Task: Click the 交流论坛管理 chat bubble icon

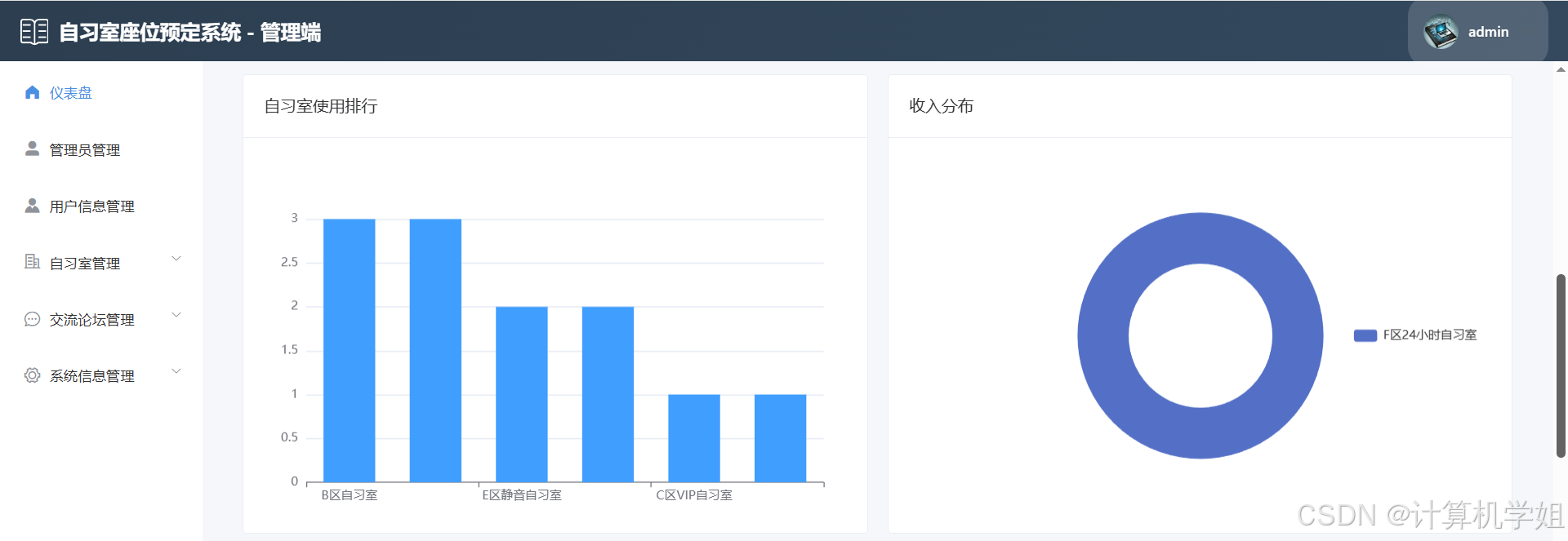Action: tap(33, 319)
